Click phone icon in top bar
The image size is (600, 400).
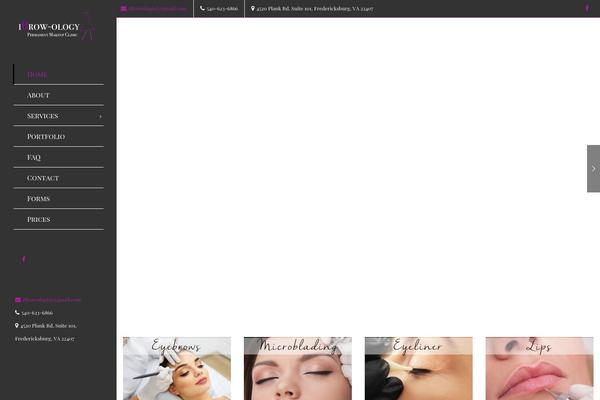202,8
